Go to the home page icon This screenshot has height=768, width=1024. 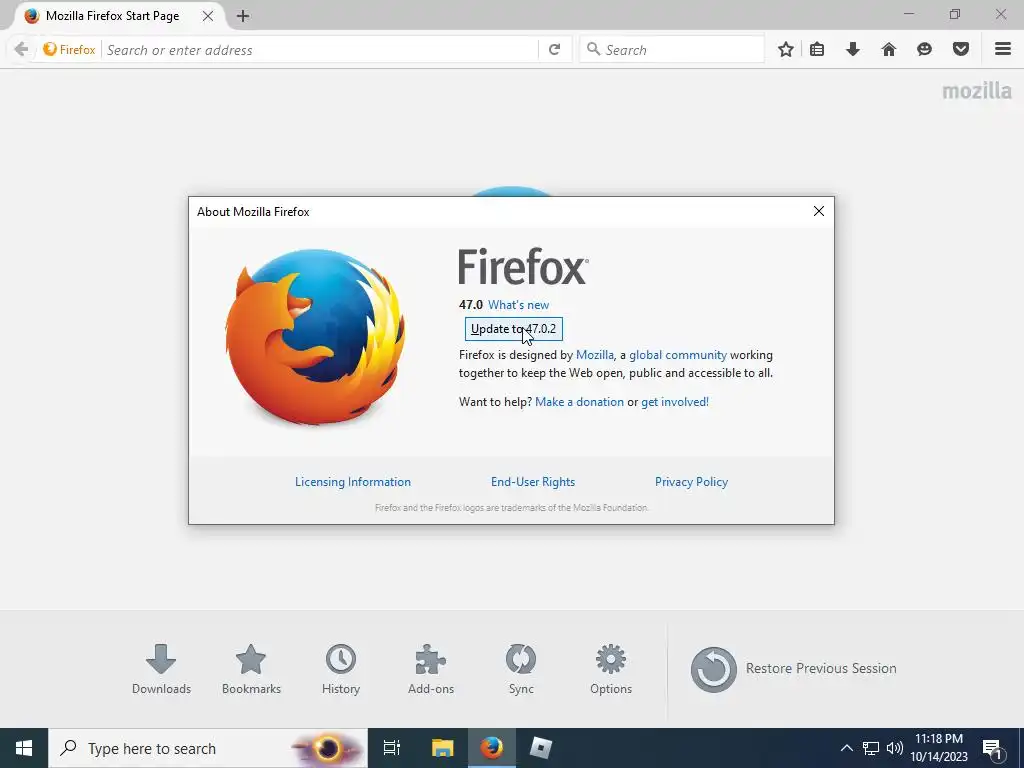click(x=889, y=50)
